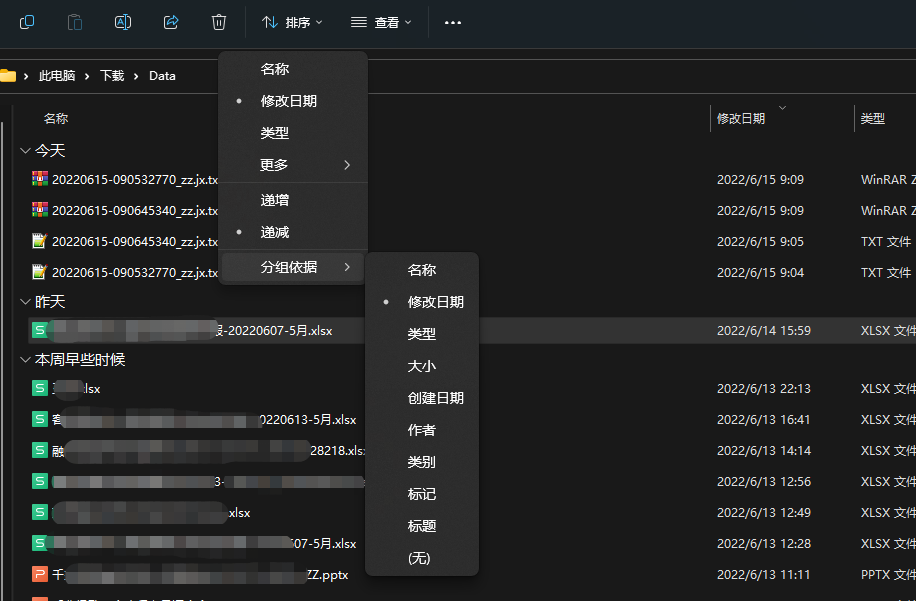Select 递减 descending sort order

[x=275, y=232]
